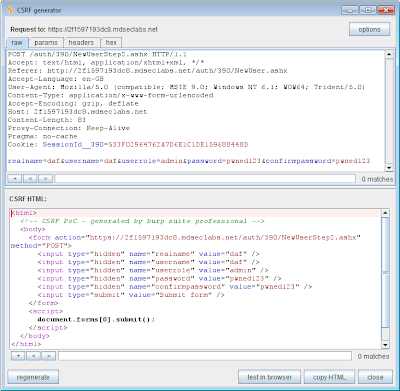Click the request pane scroll down arrow
This screenshot has width=400, height=391.
tap(389, 168)
